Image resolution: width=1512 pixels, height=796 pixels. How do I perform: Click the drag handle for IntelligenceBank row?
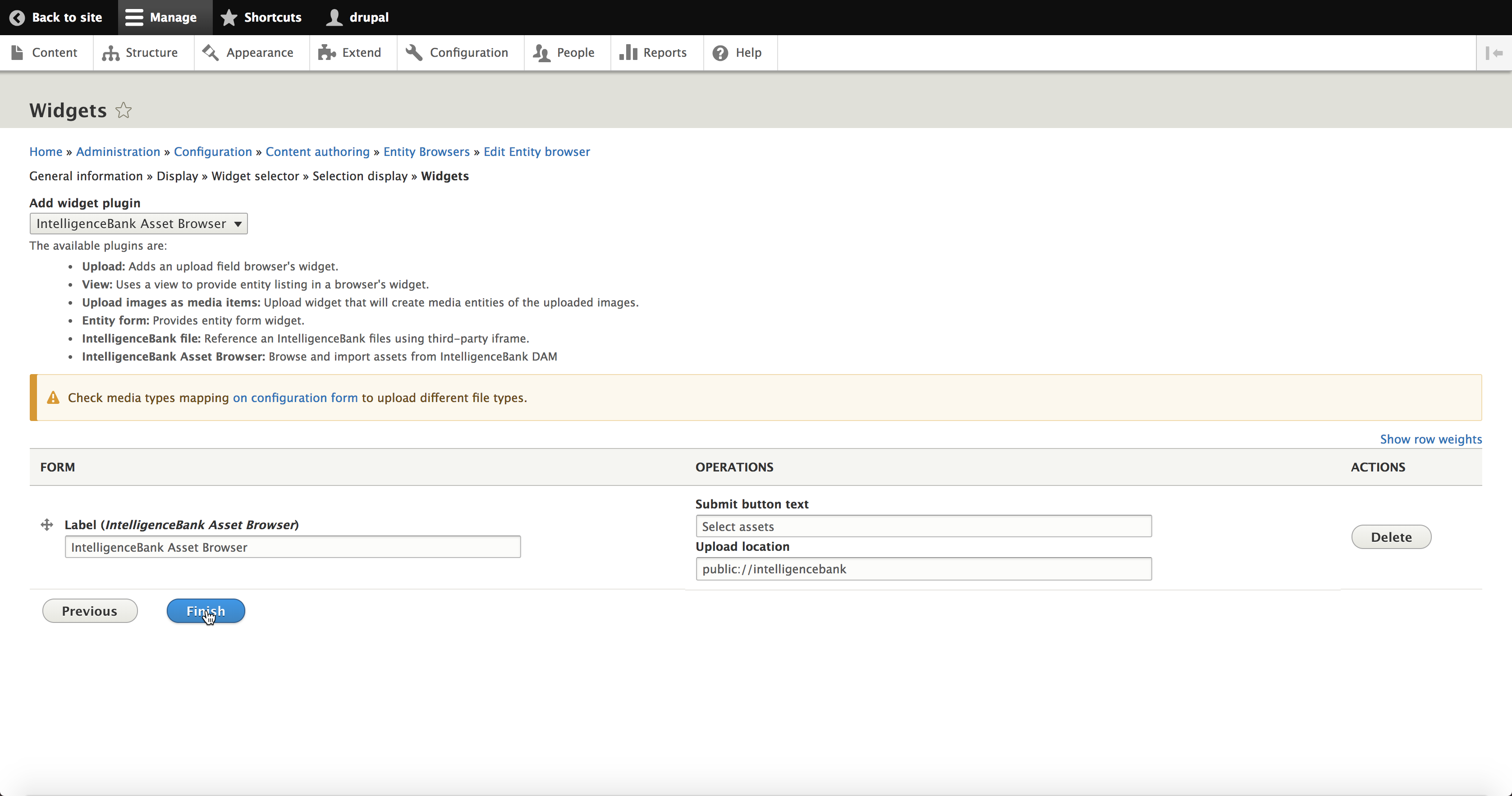tap(47, 525)
